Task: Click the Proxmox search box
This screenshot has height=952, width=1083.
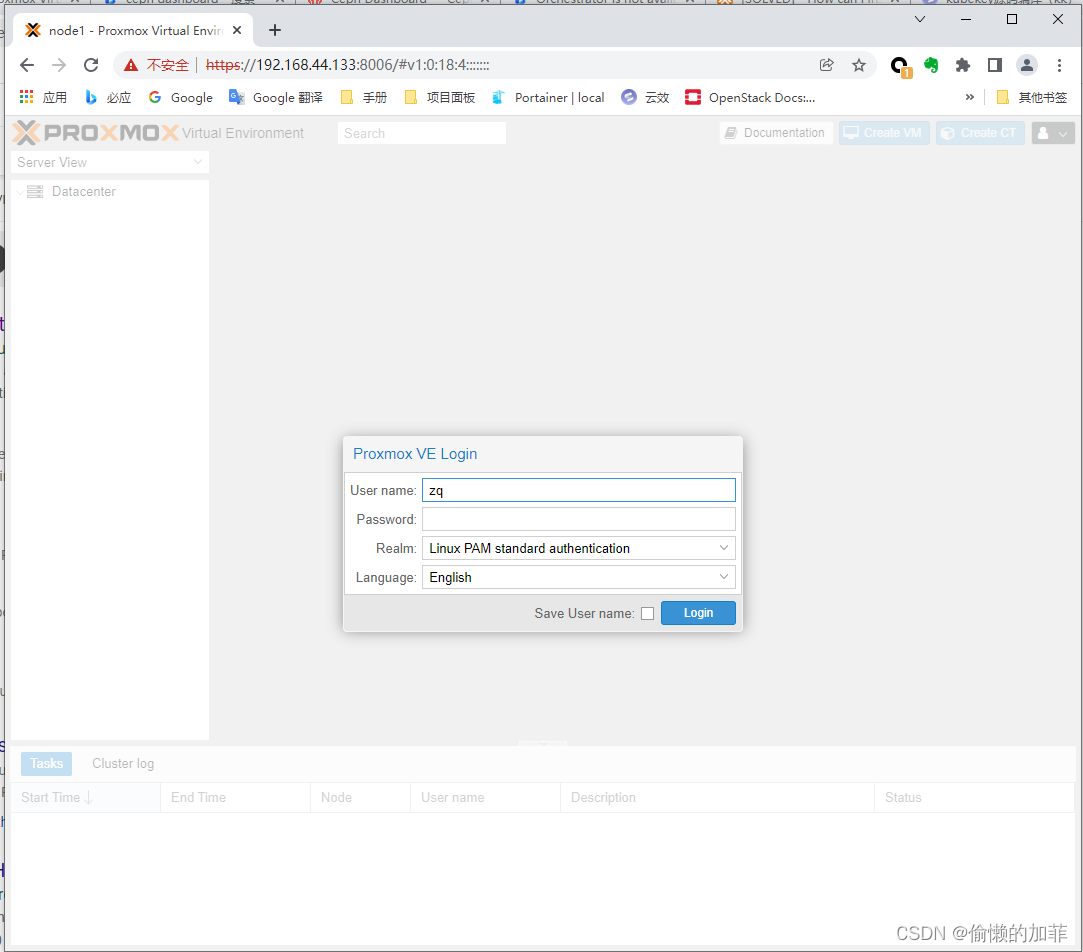Action: [x=421, y=133]
